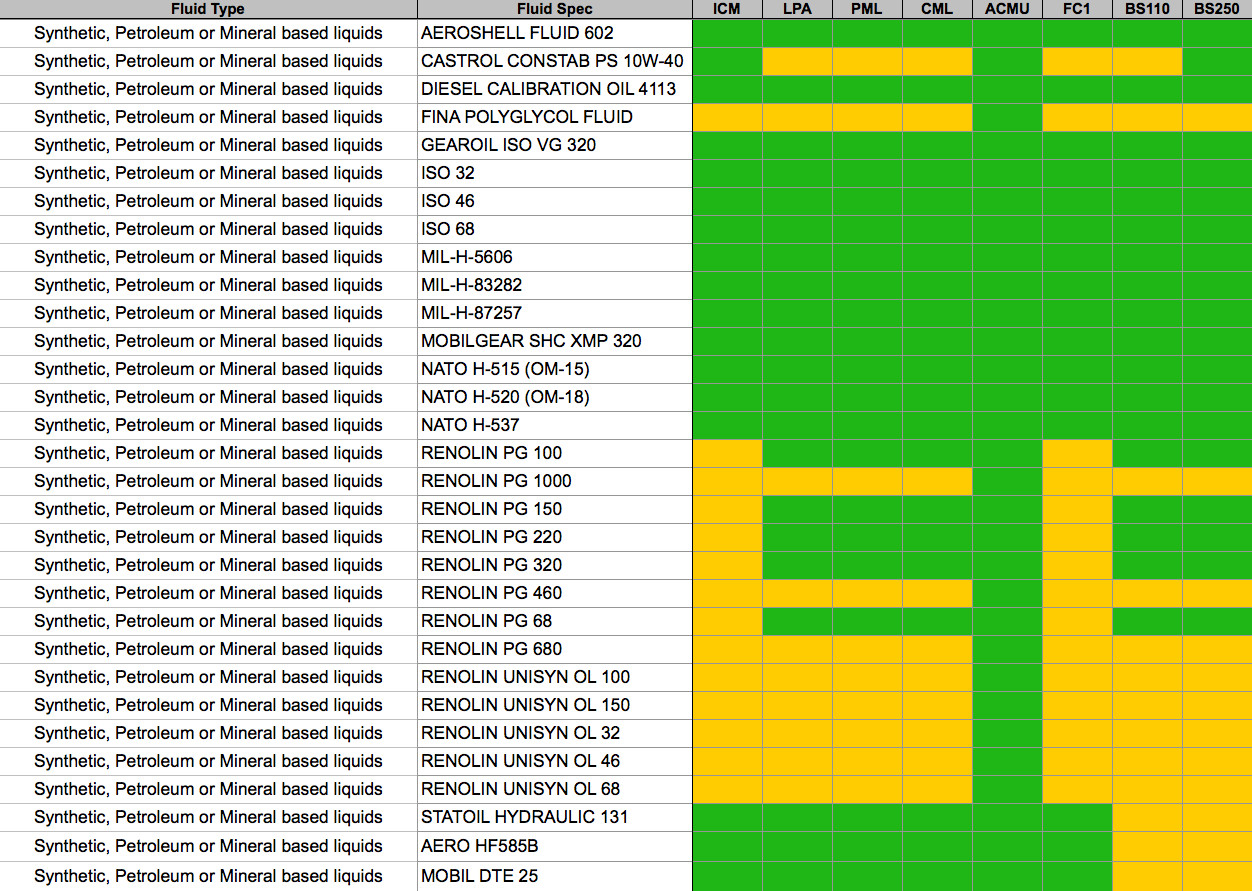Click yellow BS110 cell in RENOLIN PG 1000 row

coord(1147,481)
